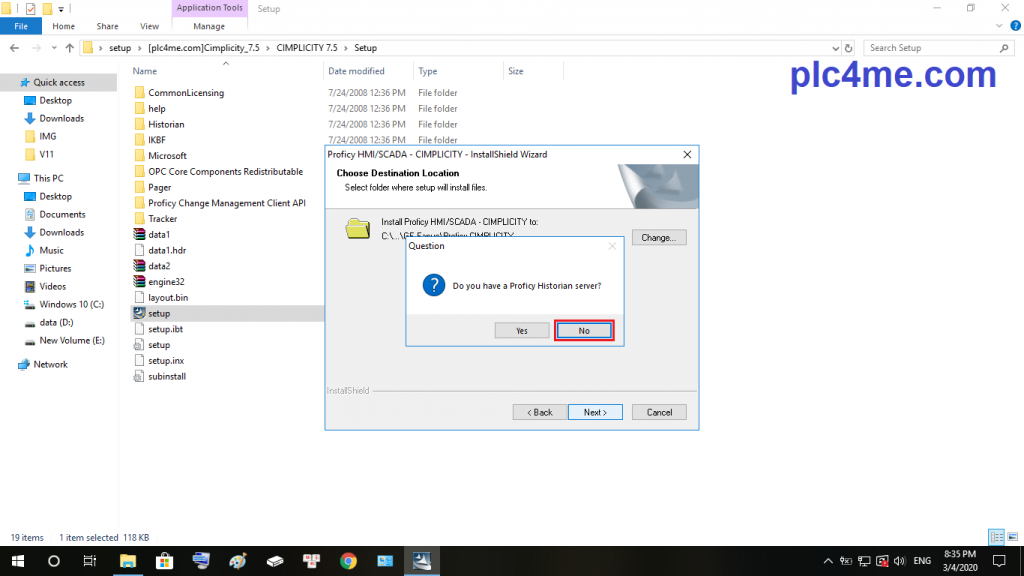Open the address bar history dropdown
This screenshot has width=1024, height=576.
(834, 48)
